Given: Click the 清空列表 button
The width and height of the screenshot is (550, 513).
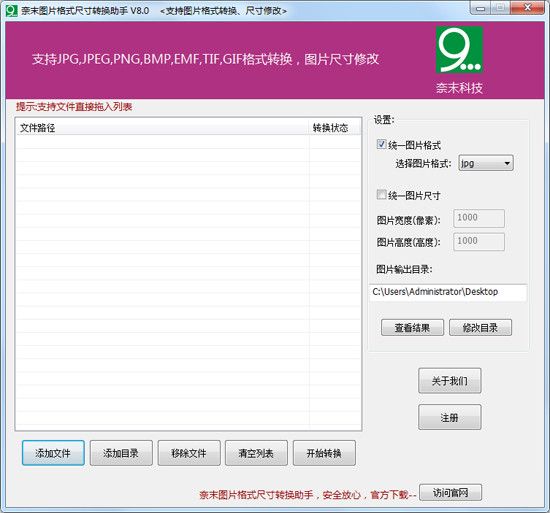Looking at the screenshot, I should tap(256, 453).
